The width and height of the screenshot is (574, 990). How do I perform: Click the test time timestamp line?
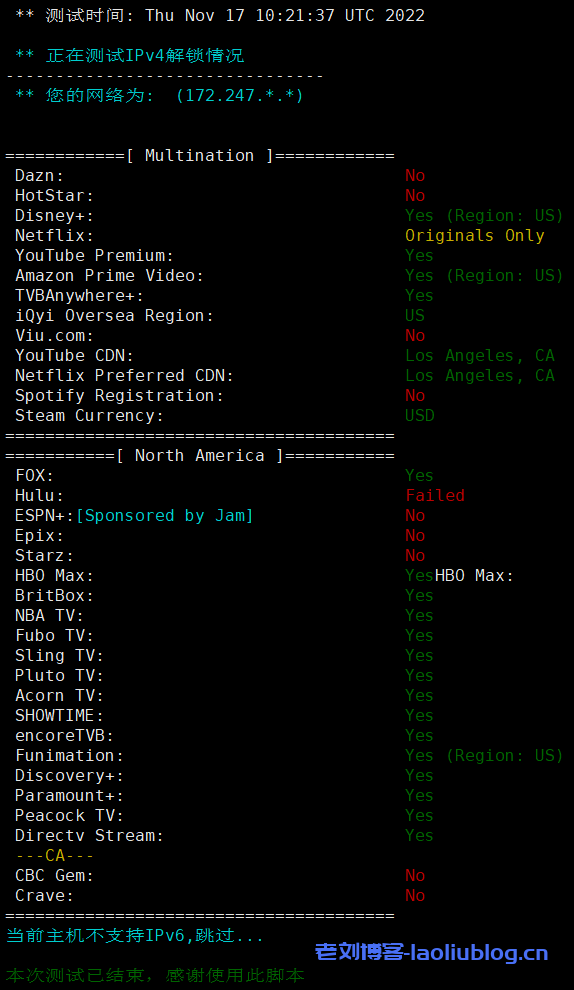click(x=220, y=15)
